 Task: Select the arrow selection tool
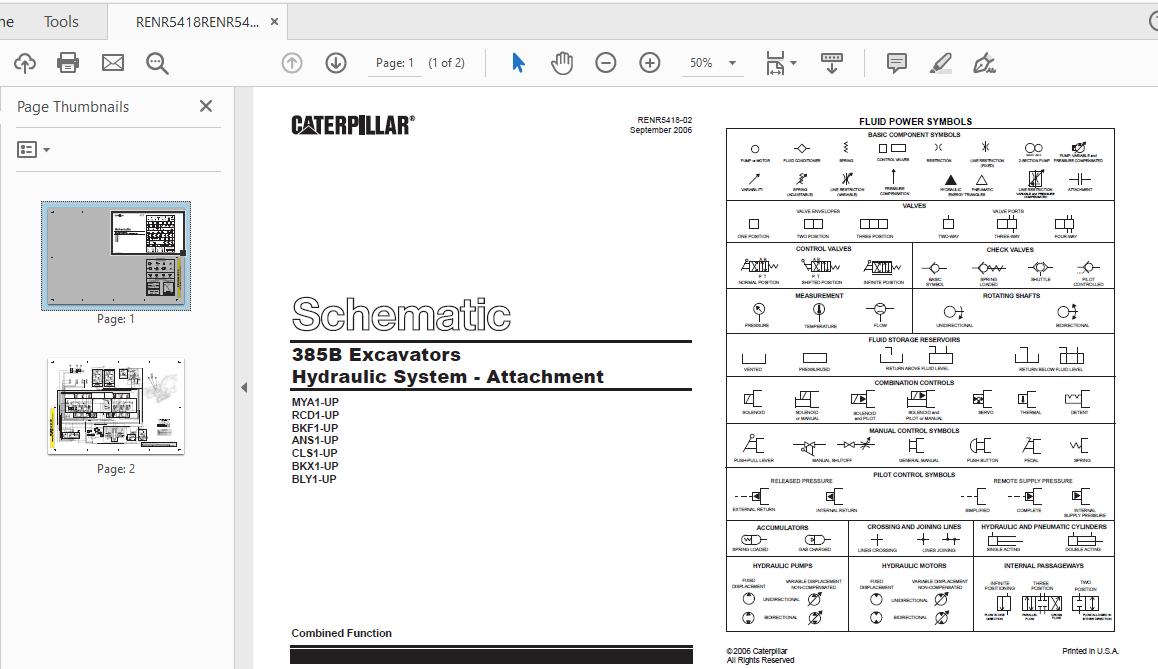point(518,63)
